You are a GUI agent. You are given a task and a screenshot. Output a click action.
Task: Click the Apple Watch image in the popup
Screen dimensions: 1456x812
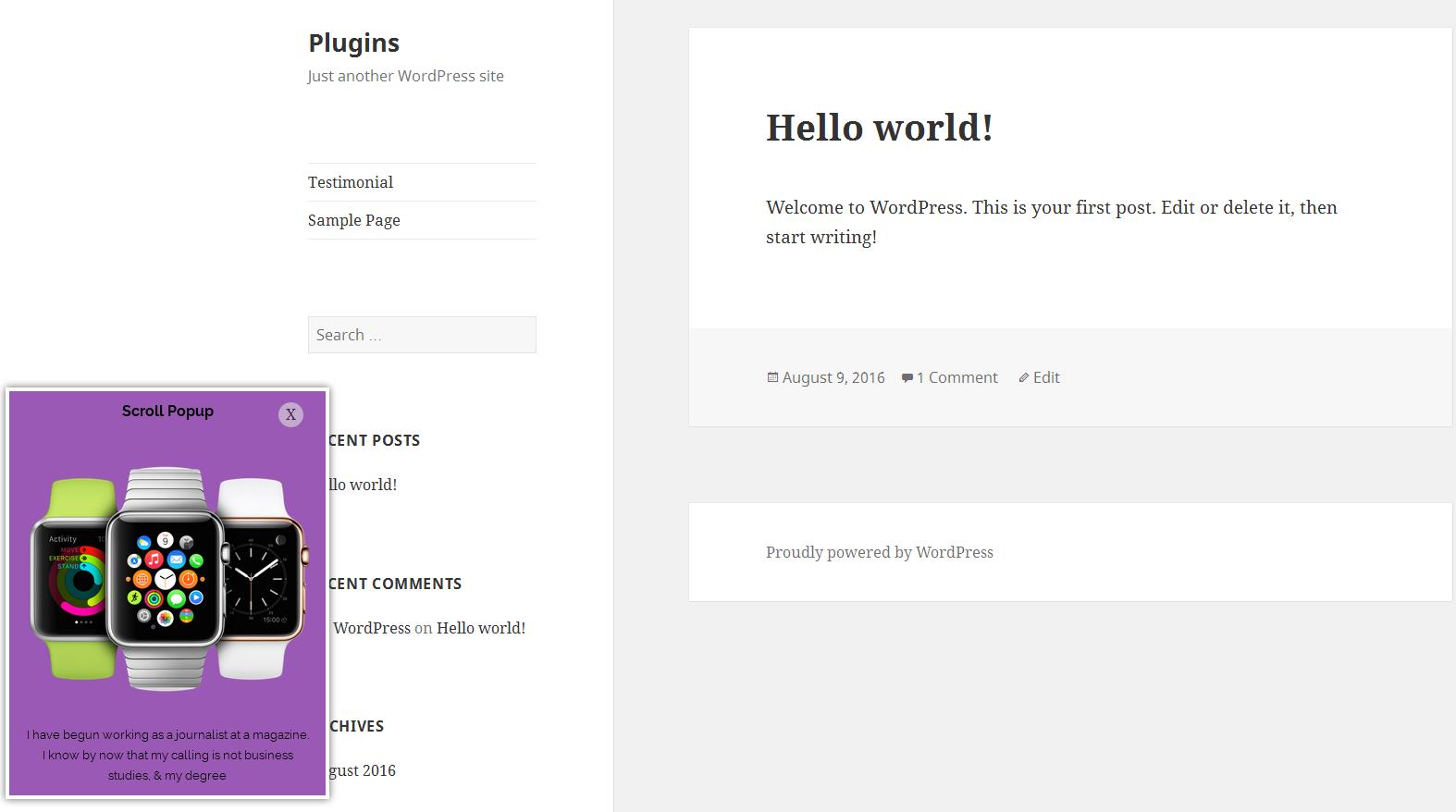[167, 580]
